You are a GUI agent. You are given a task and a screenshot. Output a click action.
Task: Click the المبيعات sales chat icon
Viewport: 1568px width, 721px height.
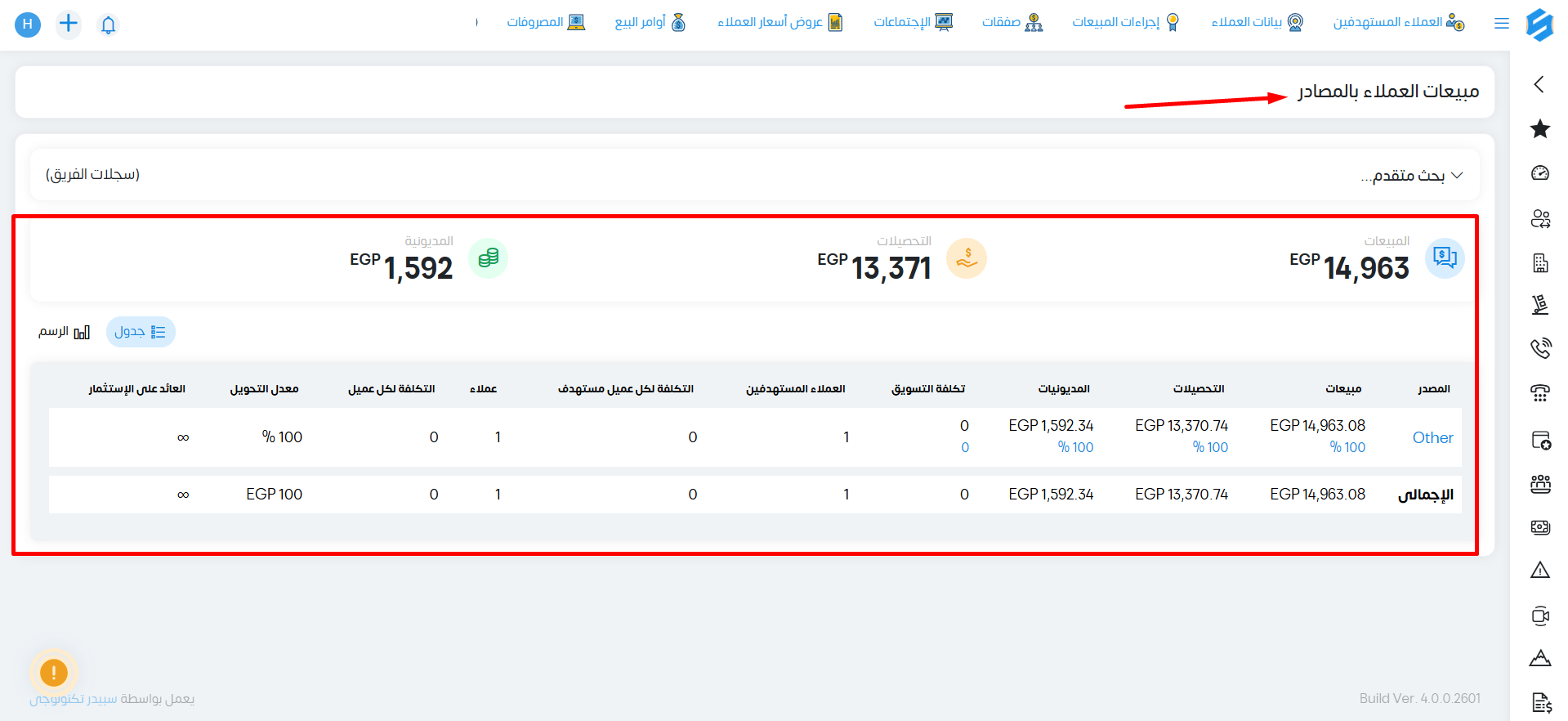click(x=1445, y=258)
